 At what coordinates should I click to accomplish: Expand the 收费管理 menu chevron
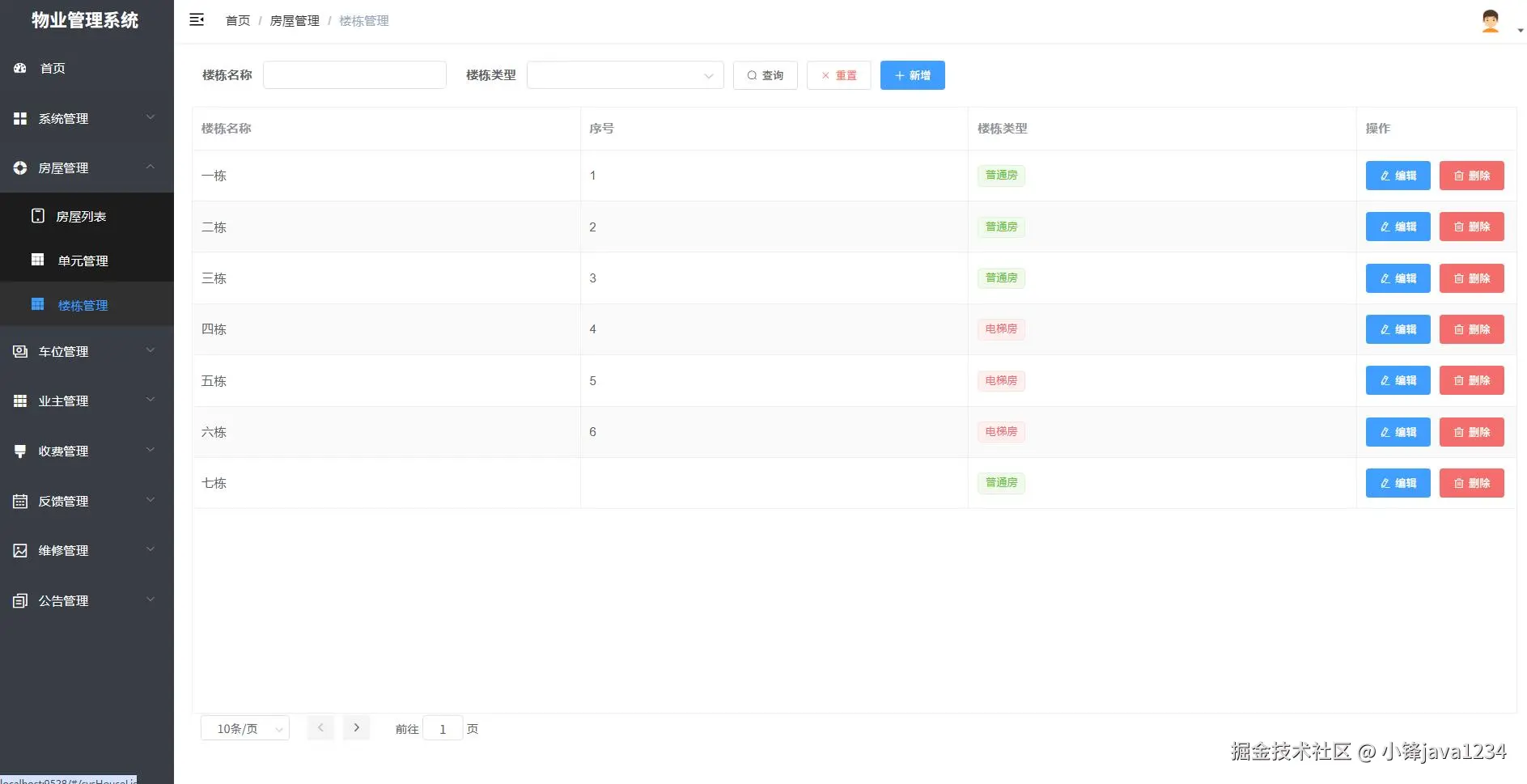point(151,450)
